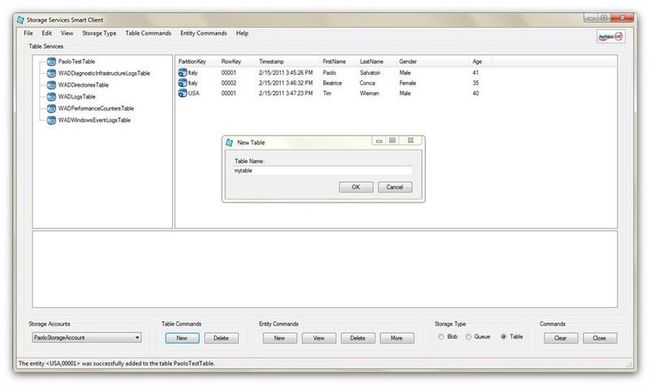Screen dimensions: 650x385
Task: Click the Close command button
Action: coord(600,338)
